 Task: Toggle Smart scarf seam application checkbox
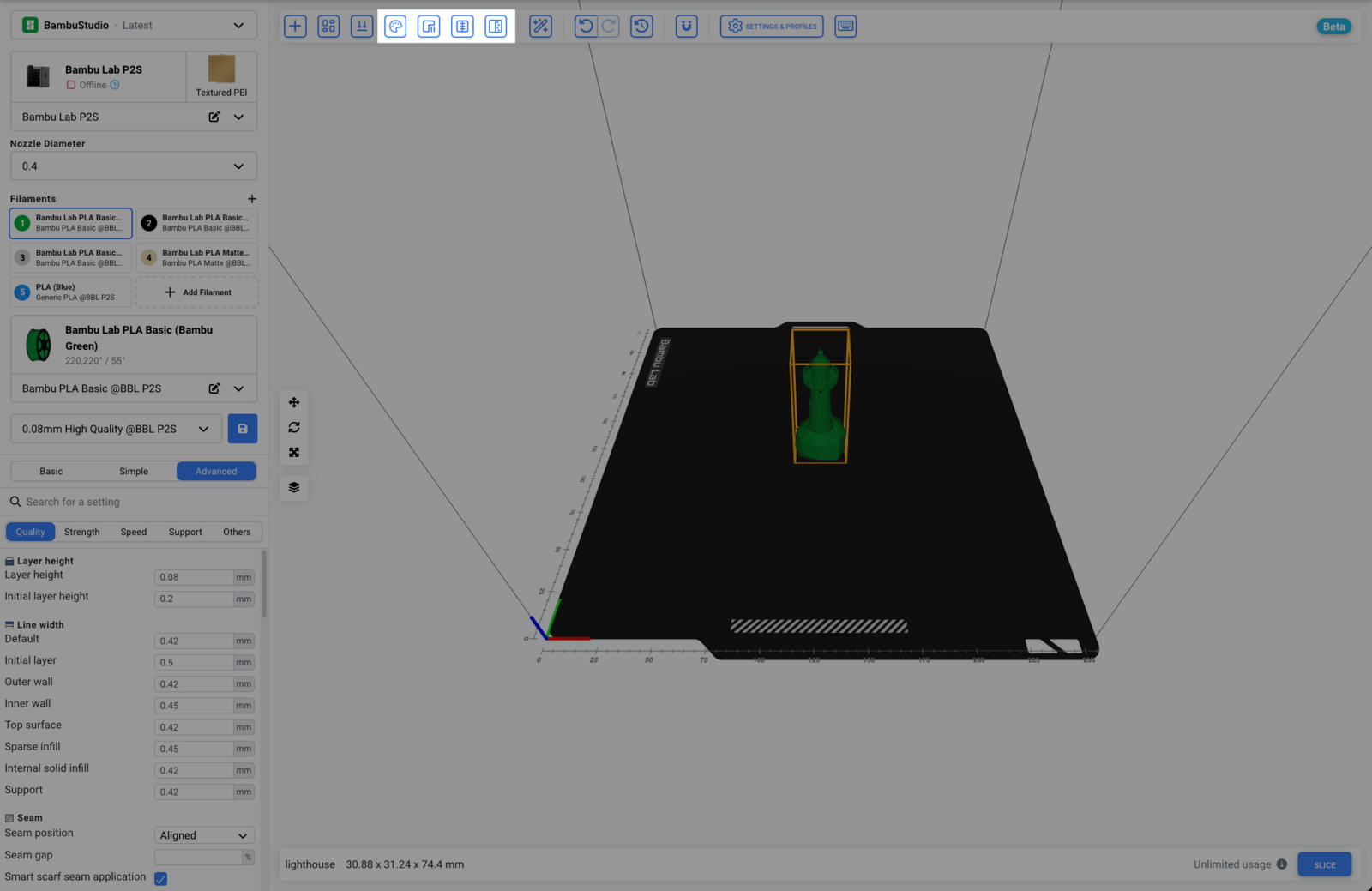pyautogui.click(x=160, y=878)
